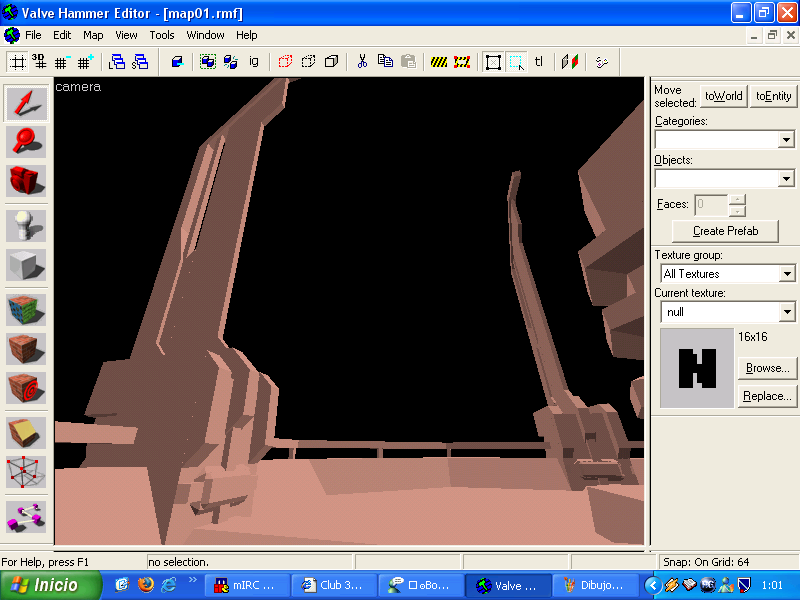Choose the Entity tool with lightbulb
The width and height of the screenshot is (800, 600).
[x=26, y=226]
